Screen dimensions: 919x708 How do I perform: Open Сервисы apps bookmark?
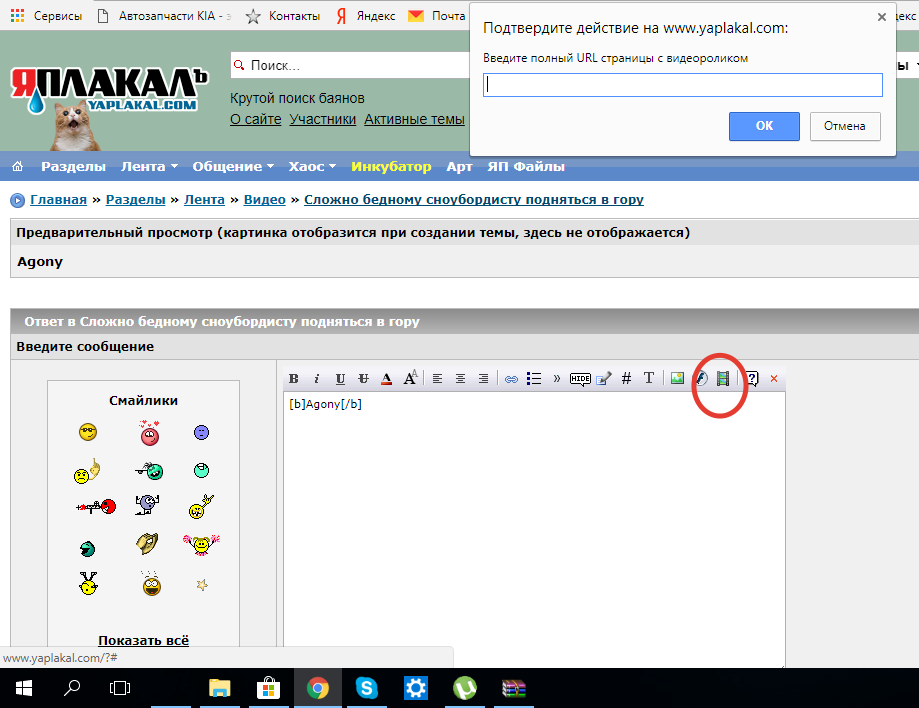click(46, 16)
